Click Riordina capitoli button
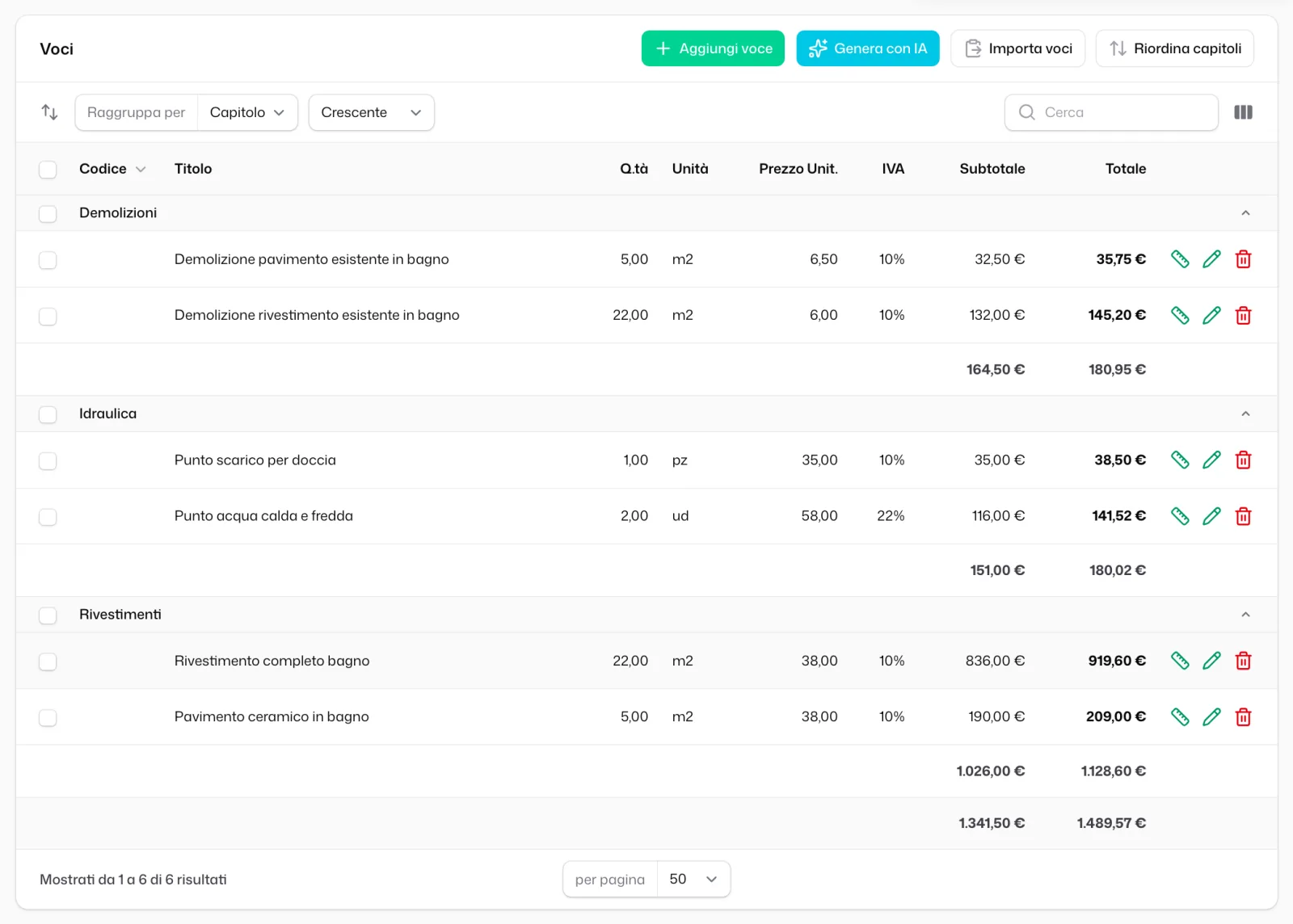Image resolution: width=1293 pixels, height=924 pixels. pos(1174,48)
